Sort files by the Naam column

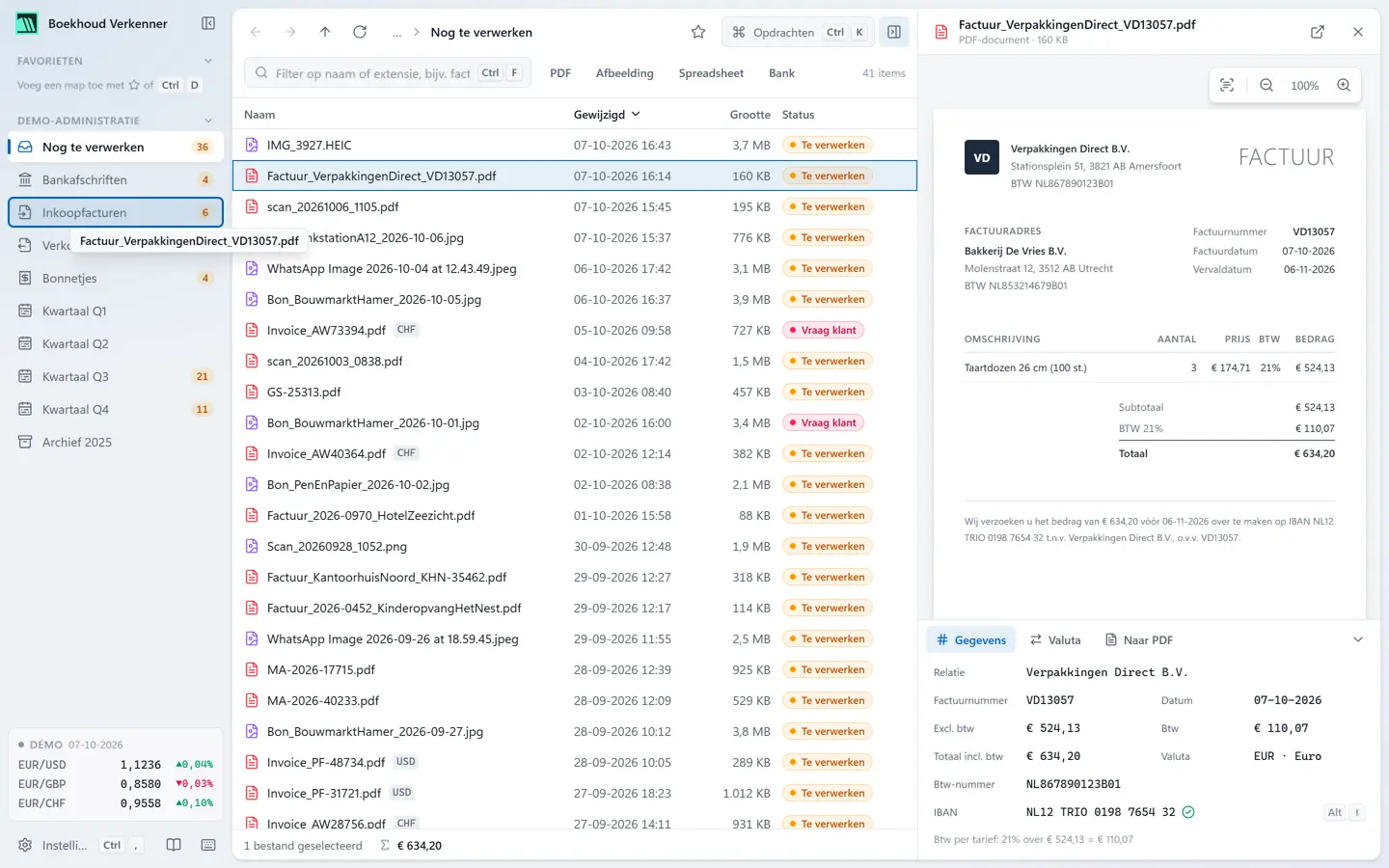(x=259, y=114)
